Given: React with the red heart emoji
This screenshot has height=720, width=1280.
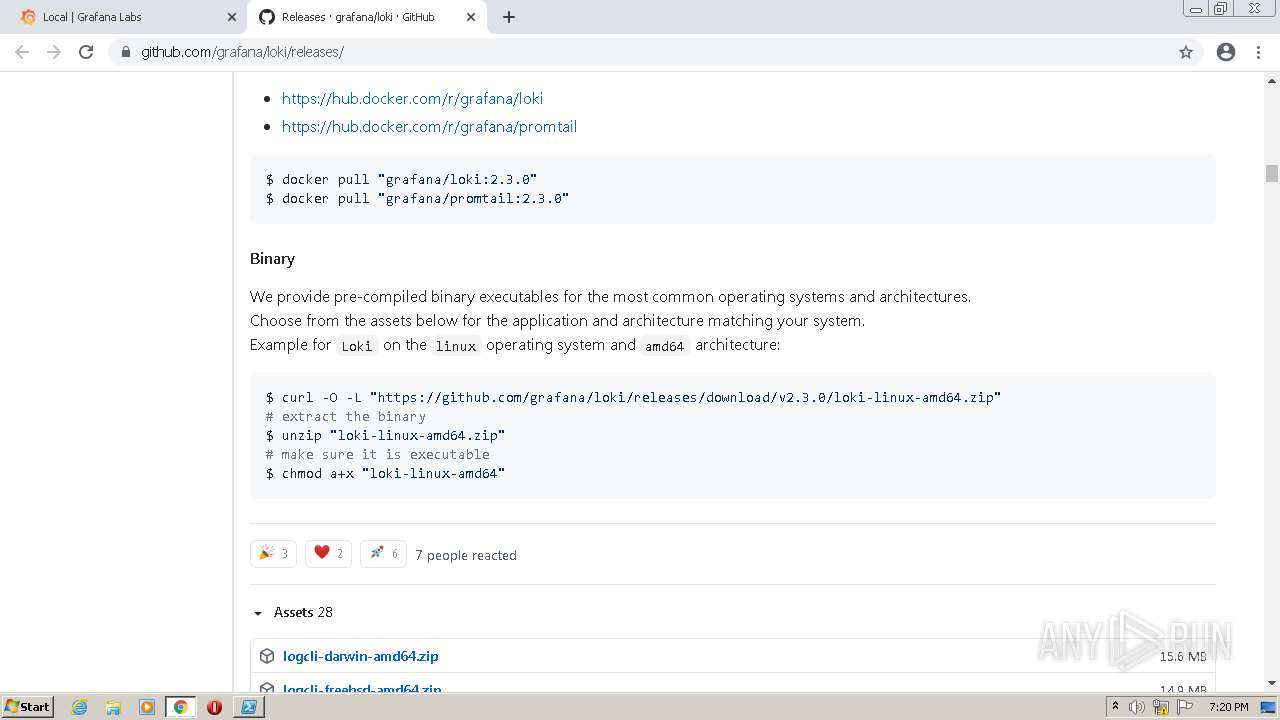Looking at the screenshot, I should (328, 553).
